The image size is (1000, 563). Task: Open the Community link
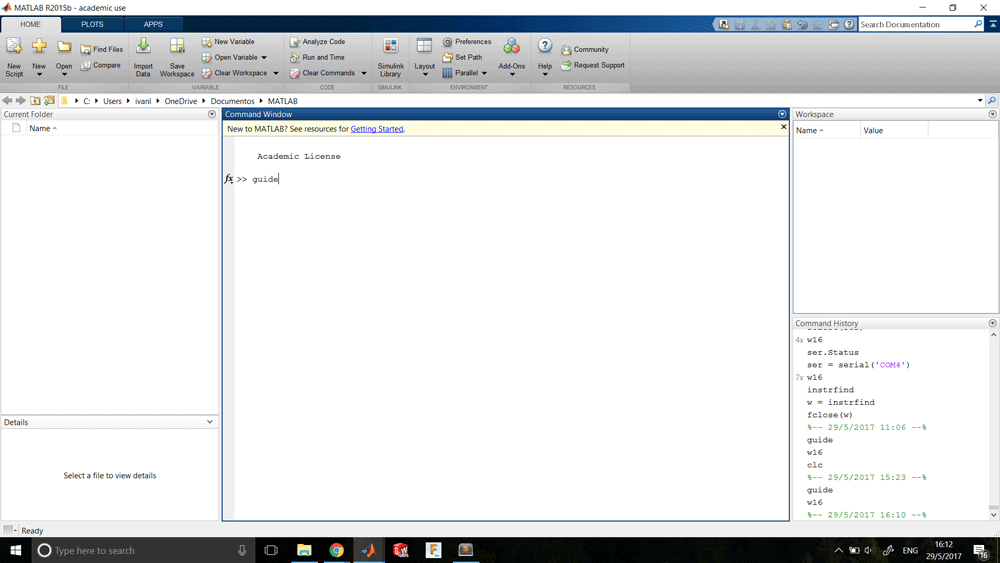click(x=585, y=49)
